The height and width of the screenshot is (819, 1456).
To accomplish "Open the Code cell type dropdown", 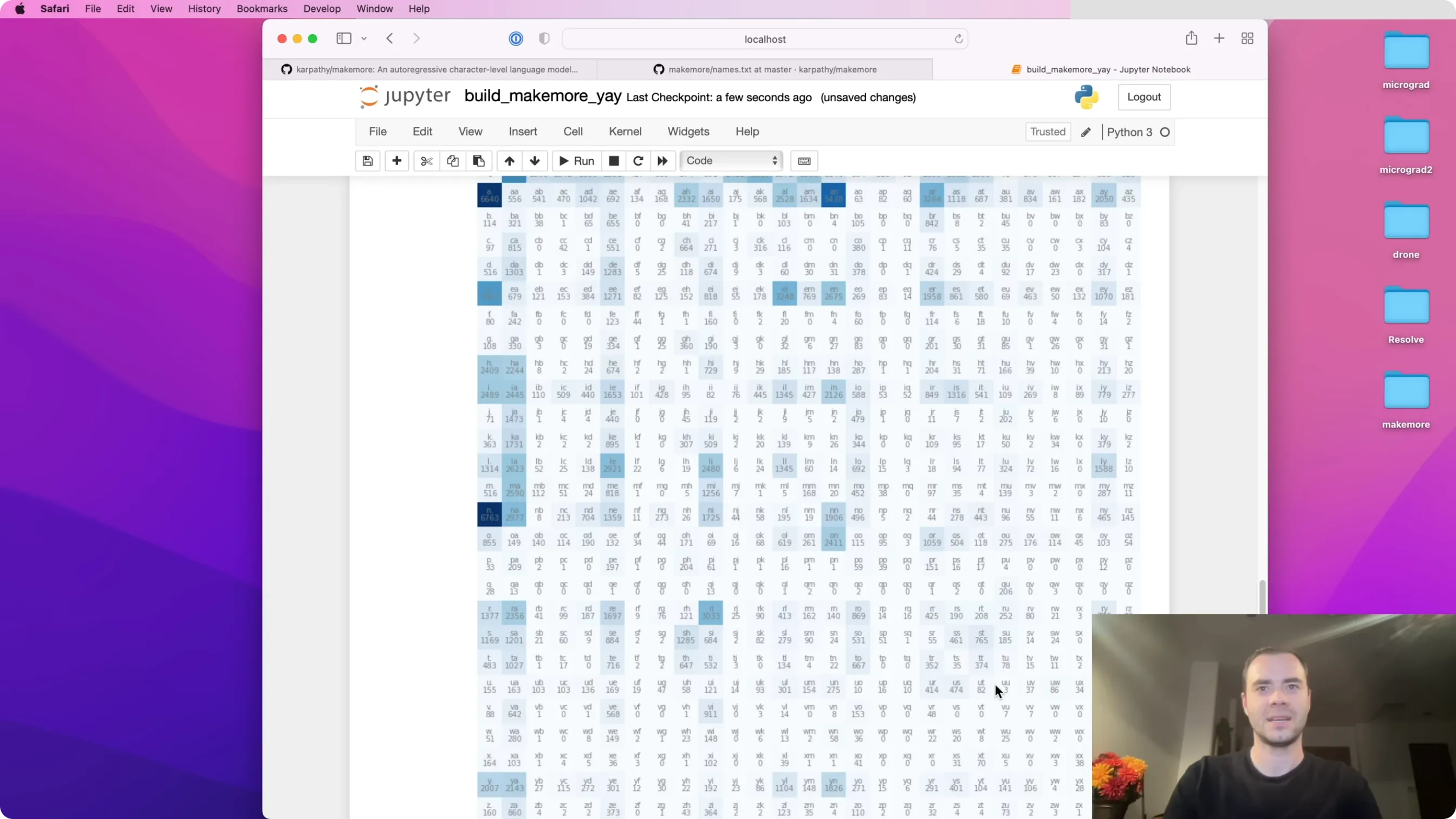I will [x=731, y=161].
